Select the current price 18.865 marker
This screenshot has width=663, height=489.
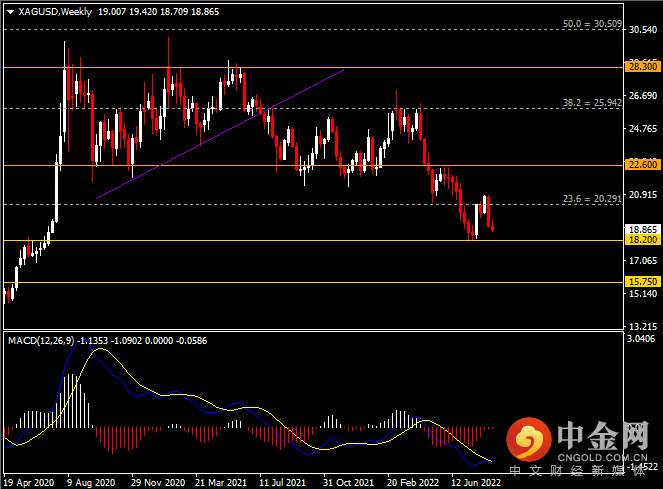point(640,229)
